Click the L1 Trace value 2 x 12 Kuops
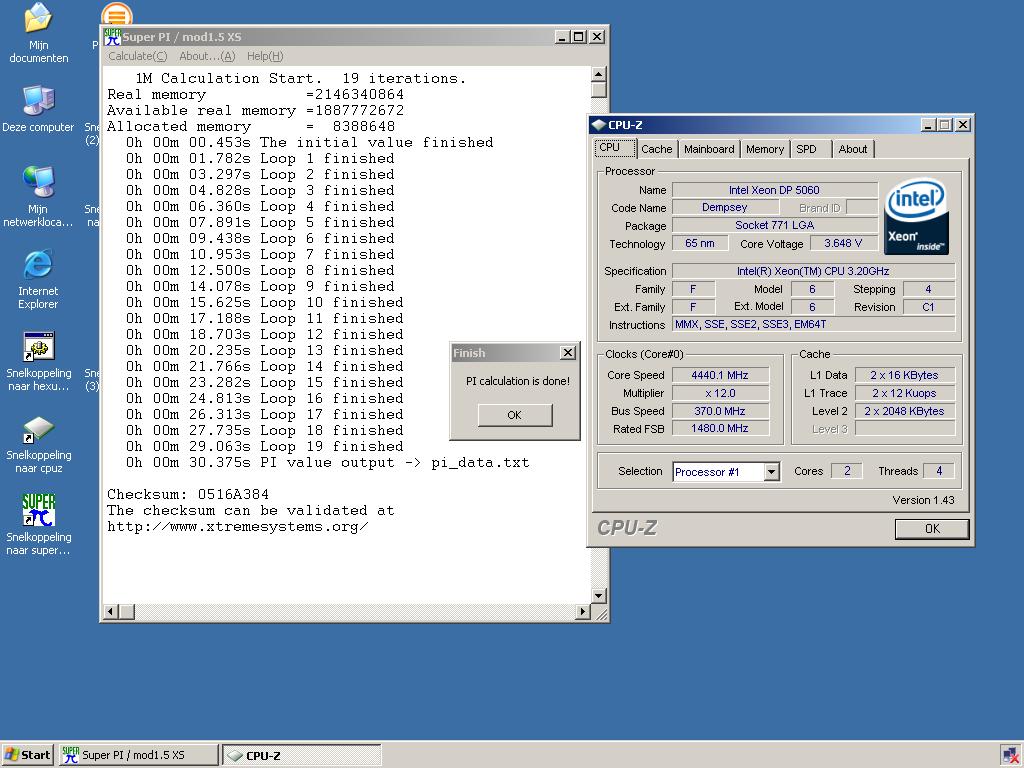The height and width of the screenshot is (768, 1024). click(904, 393)
